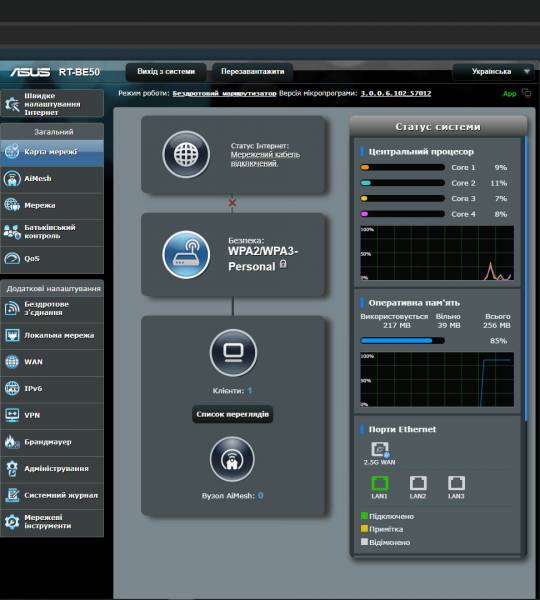This screenshot has width=540, height=600.
Task: Click the Мережа sidebar icon
Action: point(12,205)
